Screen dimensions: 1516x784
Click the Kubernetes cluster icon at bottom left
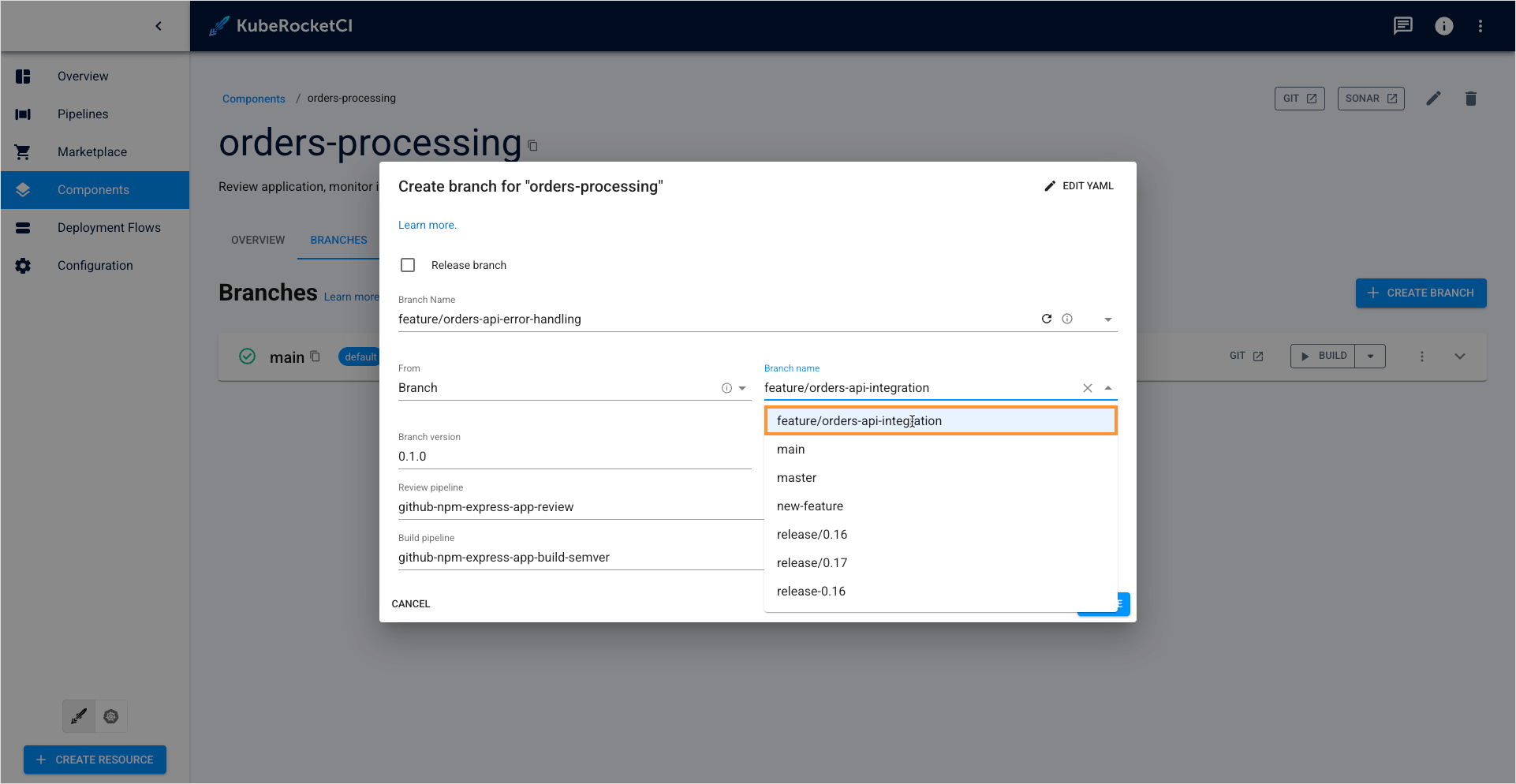[110, 716]
